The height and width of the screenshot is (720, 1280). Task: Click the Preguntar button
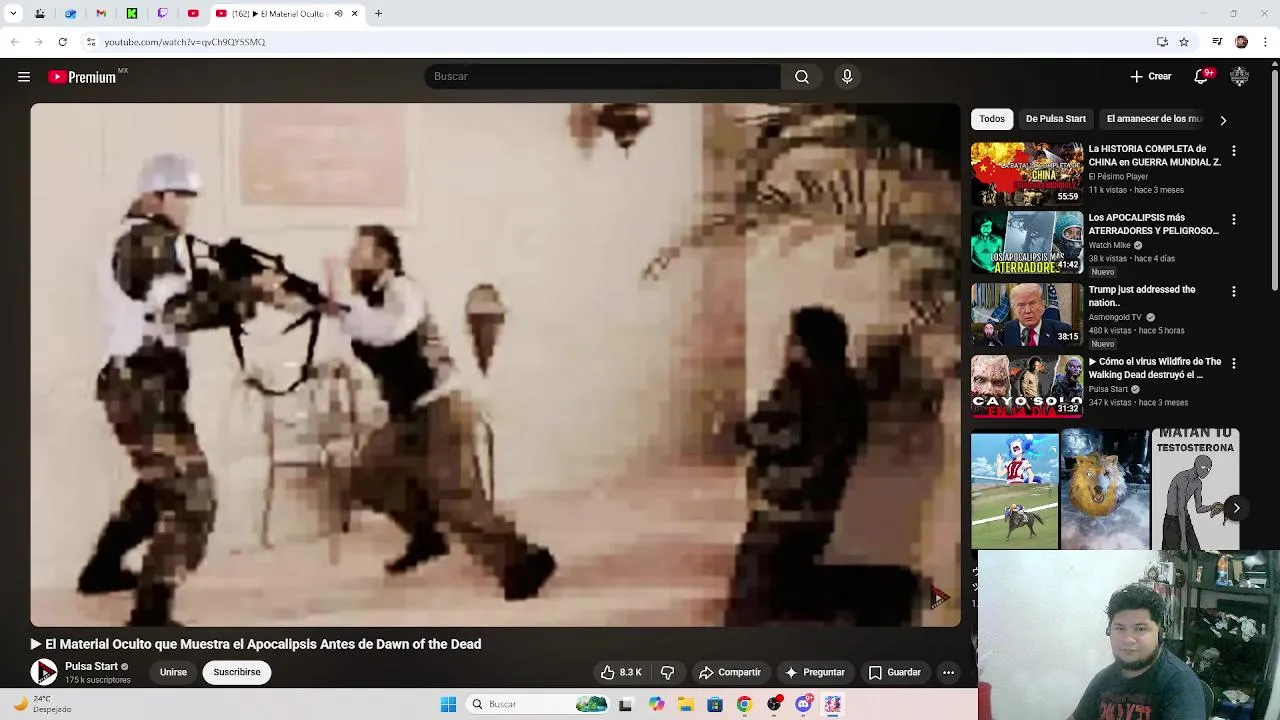point(815,672)
